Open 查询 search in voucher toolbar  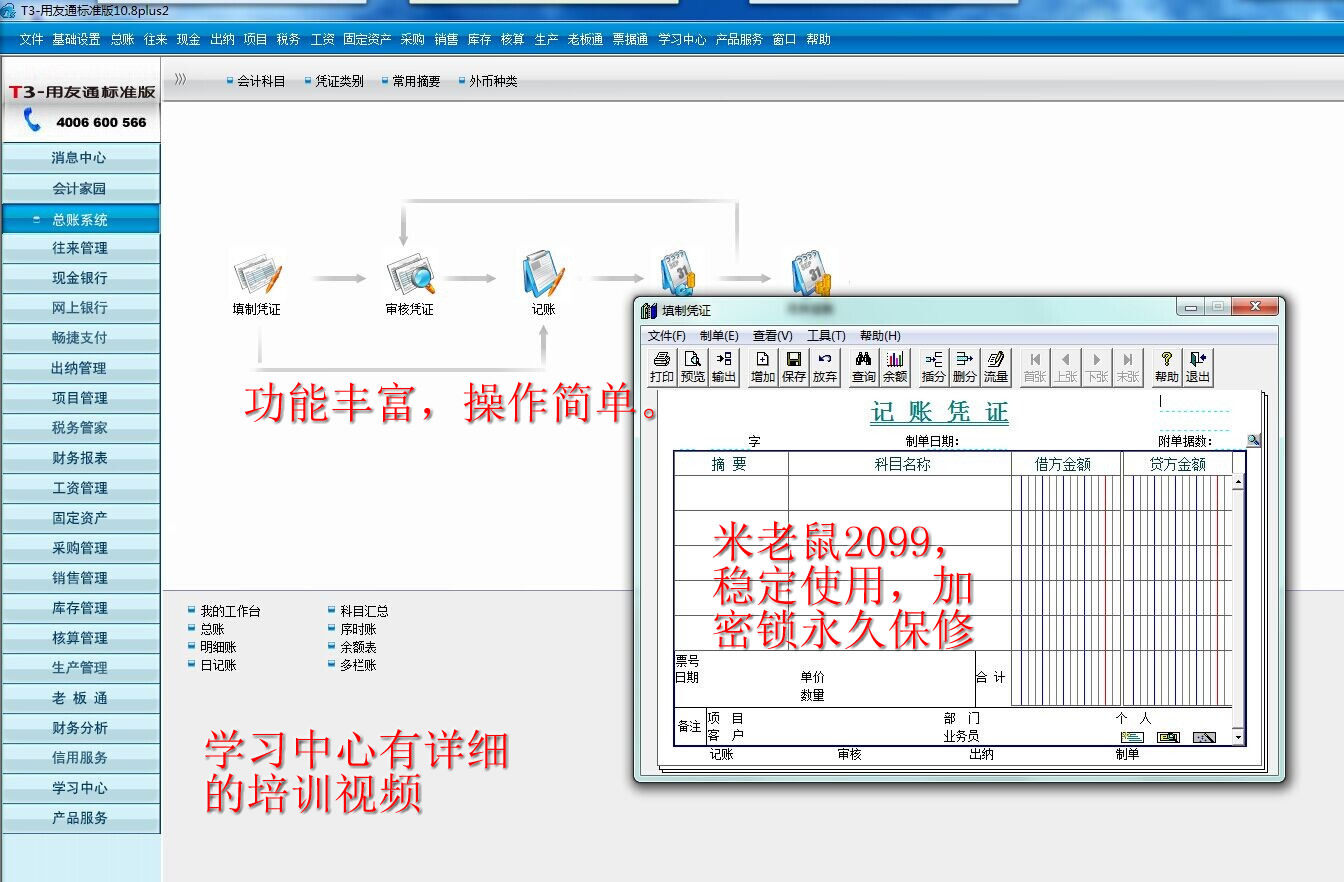coord(864,367)
